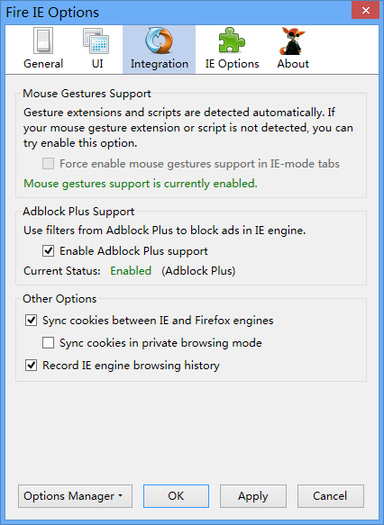This screenshot has width=384, height=525.
Task: Select the Integration tab label
Action: pyautogui.click(x=159, y=64)
